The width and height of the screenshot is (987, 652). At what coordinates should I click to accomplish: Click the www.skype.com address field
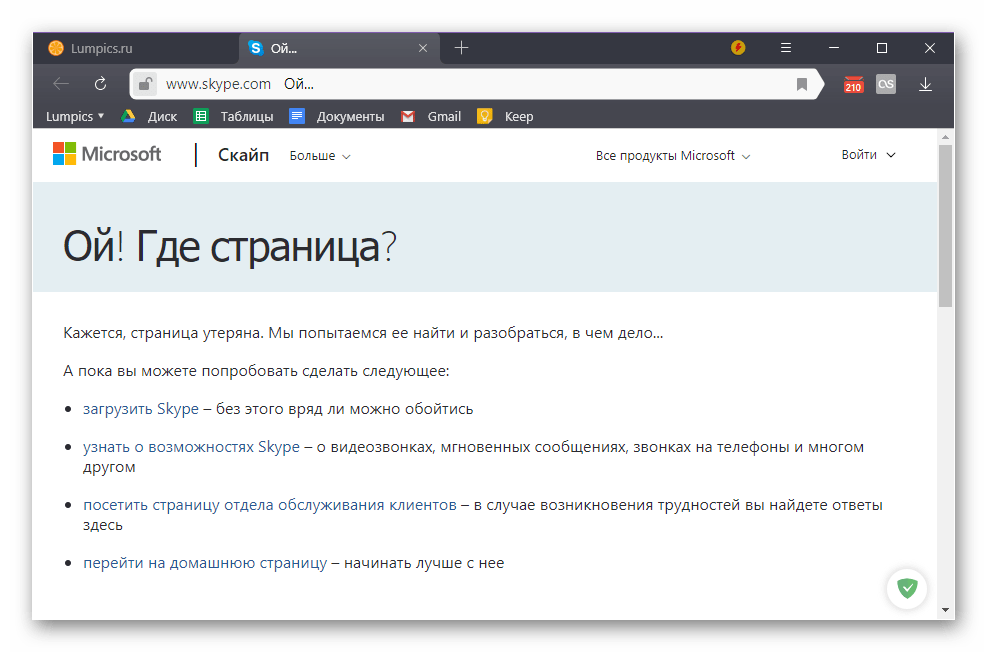pyautogui.click(x=218, y=85)
